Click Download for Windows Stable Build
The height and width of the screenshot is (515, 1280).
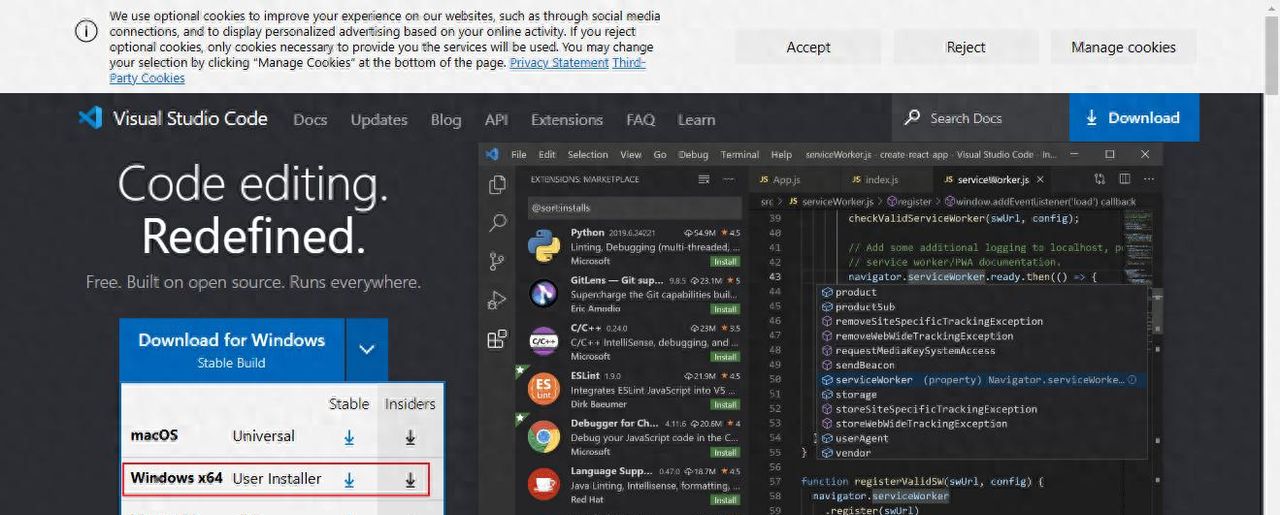[231, 350]
